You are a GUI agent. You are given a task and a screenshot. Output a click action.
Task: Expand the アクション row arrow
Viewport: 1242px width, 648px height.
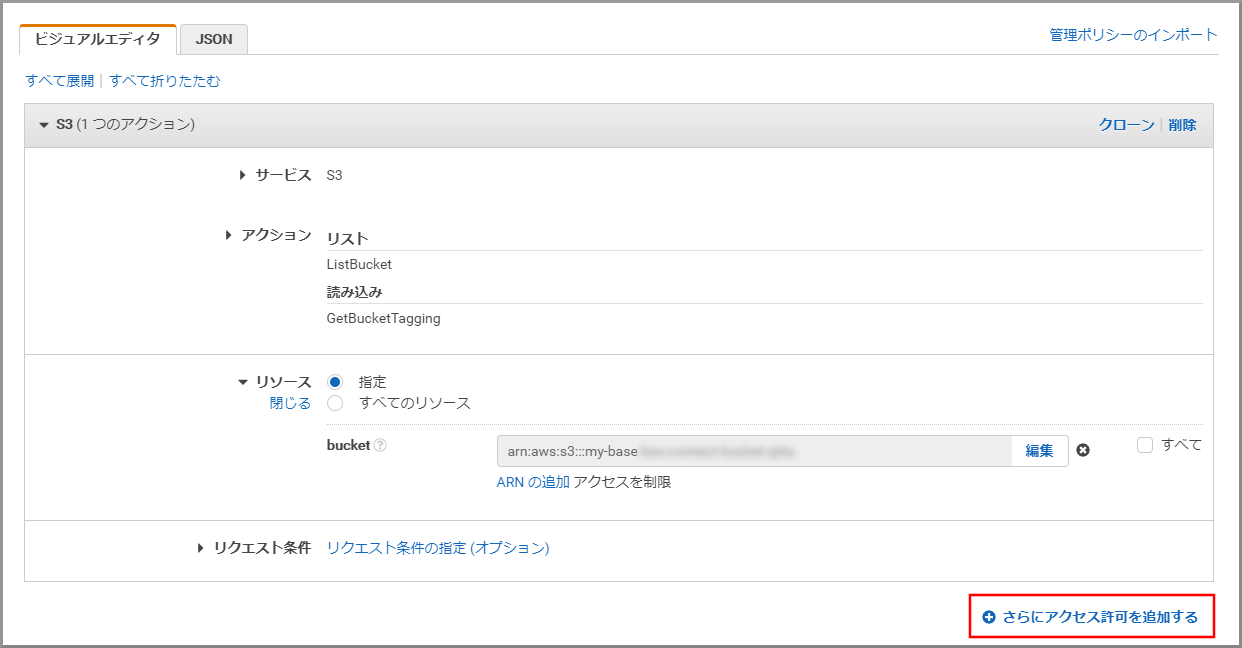pyautogui.click(x=229, y=235)
